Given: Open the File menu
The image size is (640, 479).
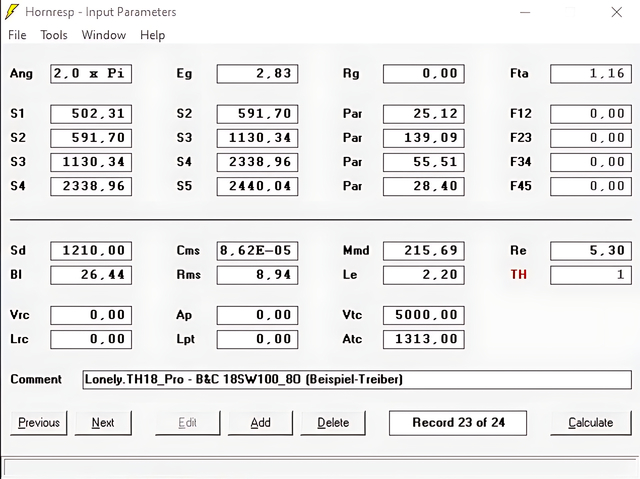Looking at the screenshot, I should pos(17,35).
